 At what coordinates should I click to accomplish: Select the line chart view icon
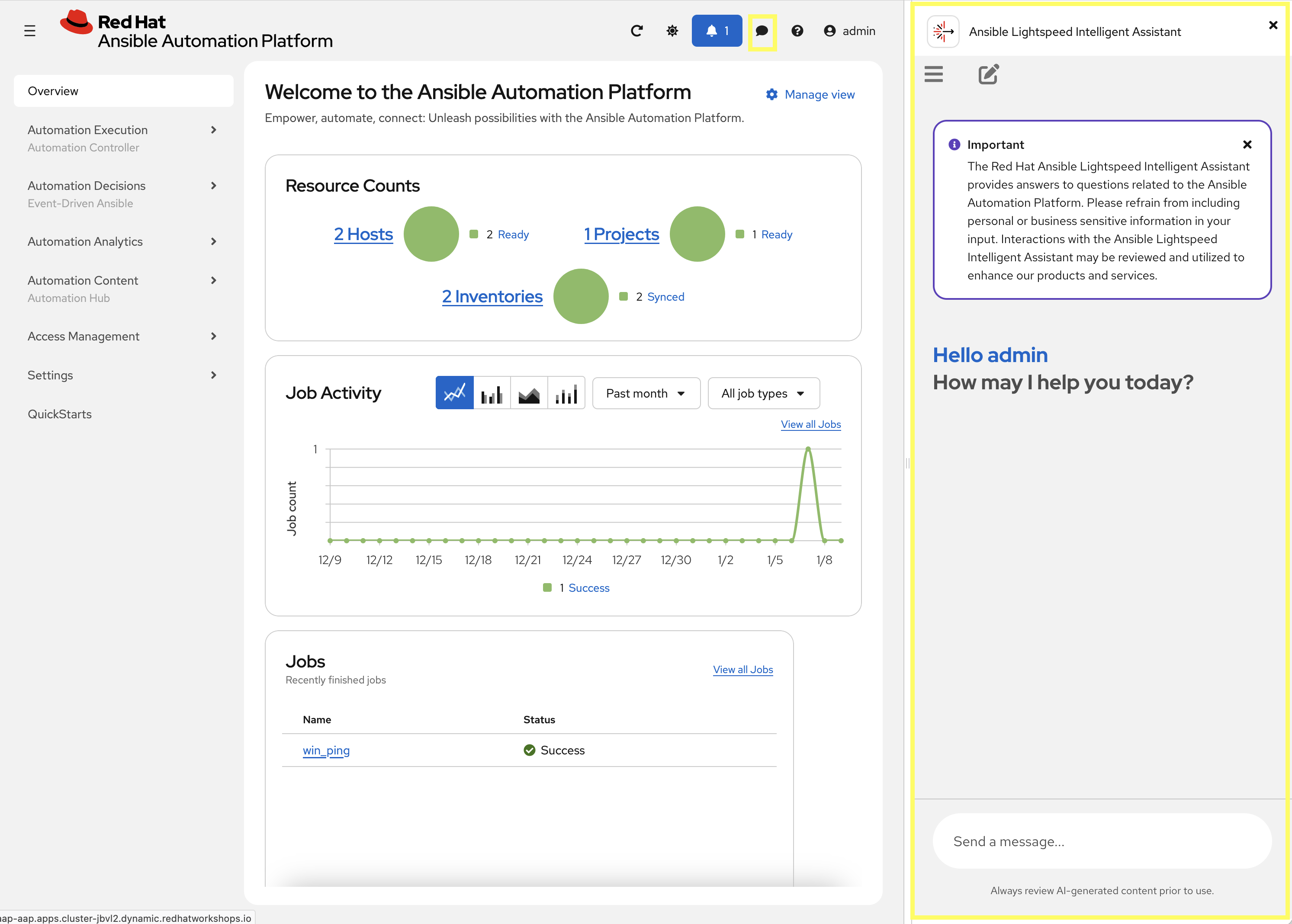[454, 393]
